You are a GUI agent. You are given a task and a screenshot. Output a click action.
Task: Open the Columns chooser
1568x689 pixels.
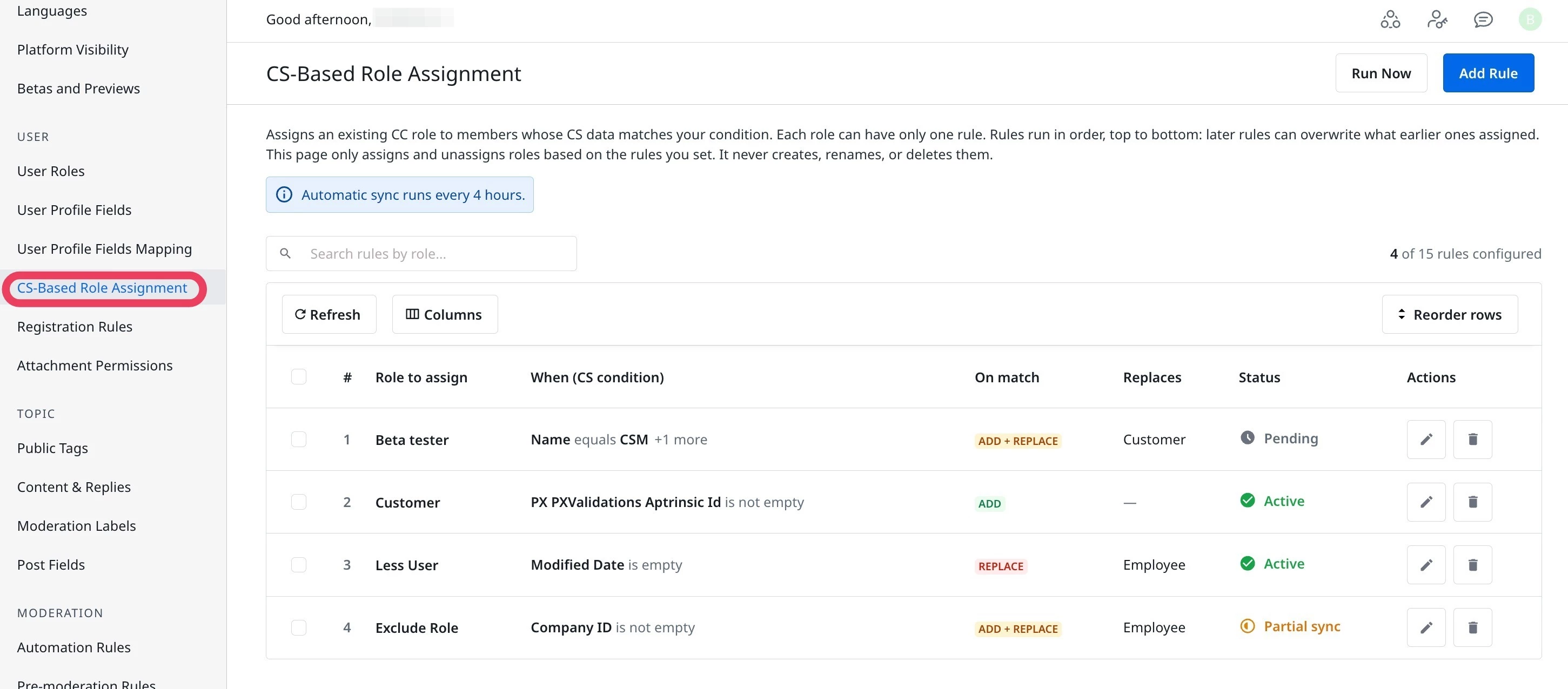tap(444, 314)
